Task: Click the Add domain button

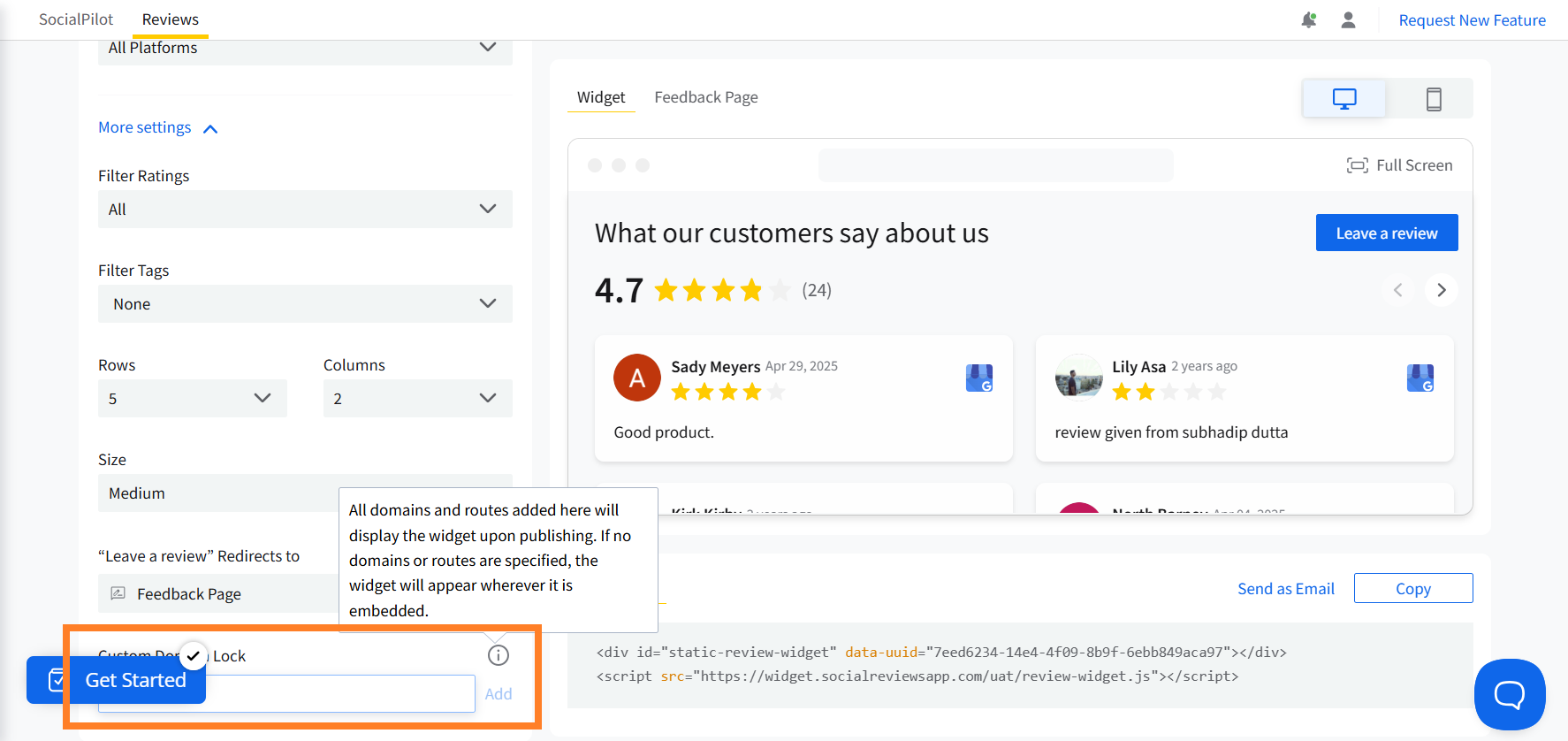Action: point(499,694)
